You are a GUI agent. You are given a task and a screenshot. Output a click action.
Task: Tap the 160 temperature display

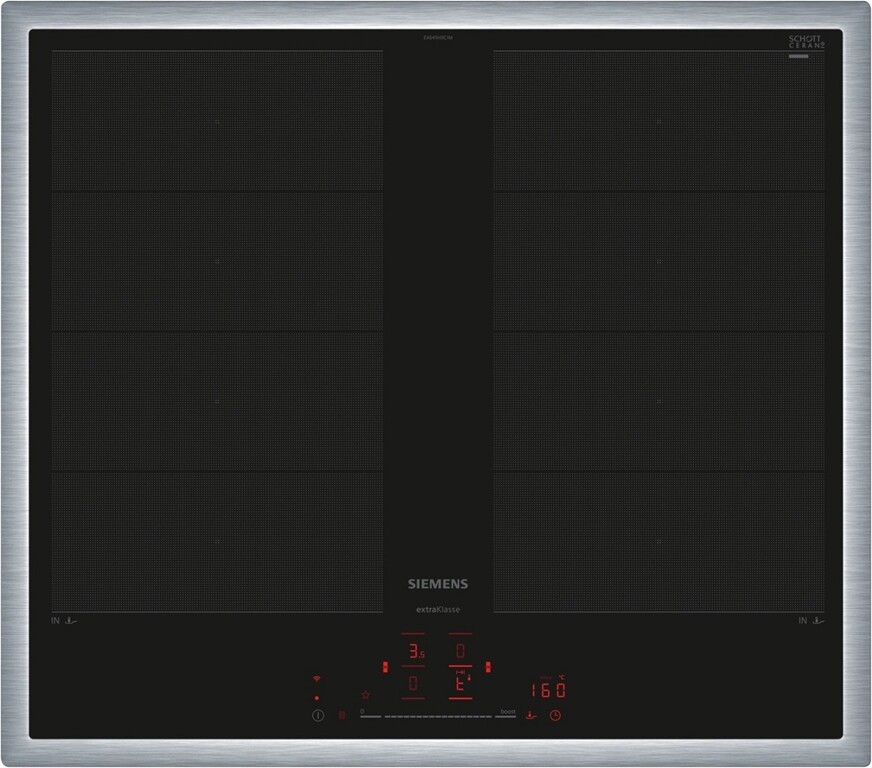pyautogui.click(x=548, y=690)
